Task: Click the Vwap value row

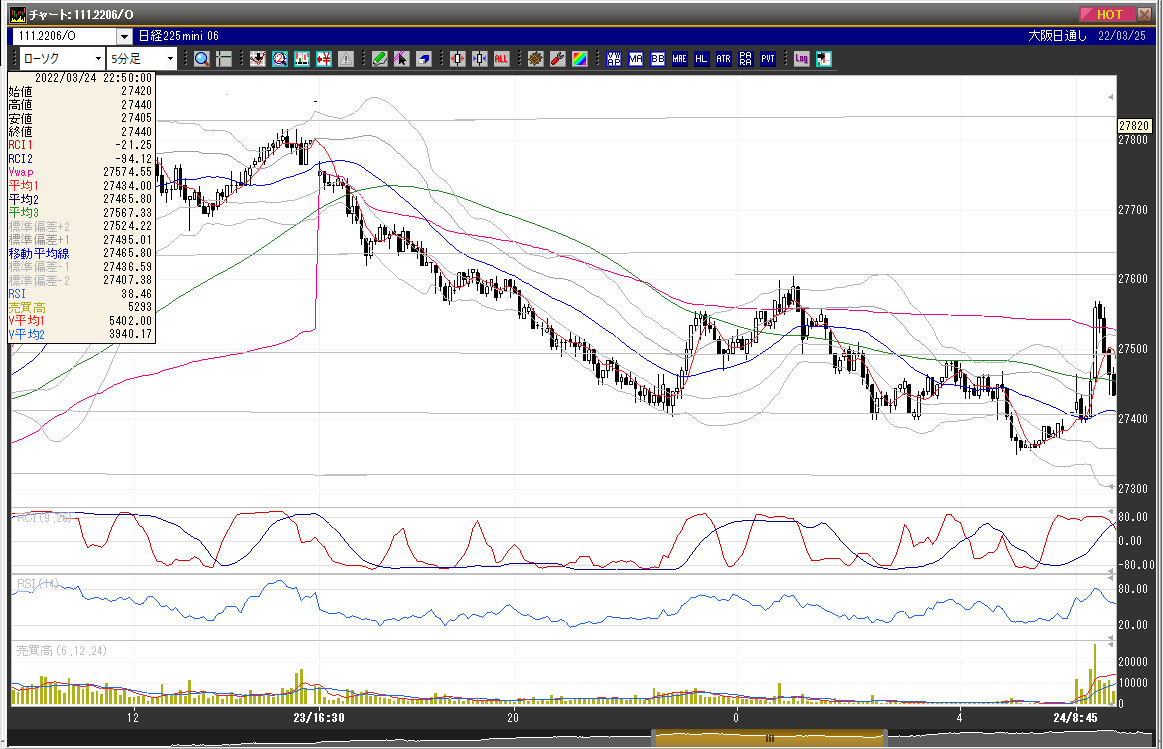Action: [x=81, y=172]
